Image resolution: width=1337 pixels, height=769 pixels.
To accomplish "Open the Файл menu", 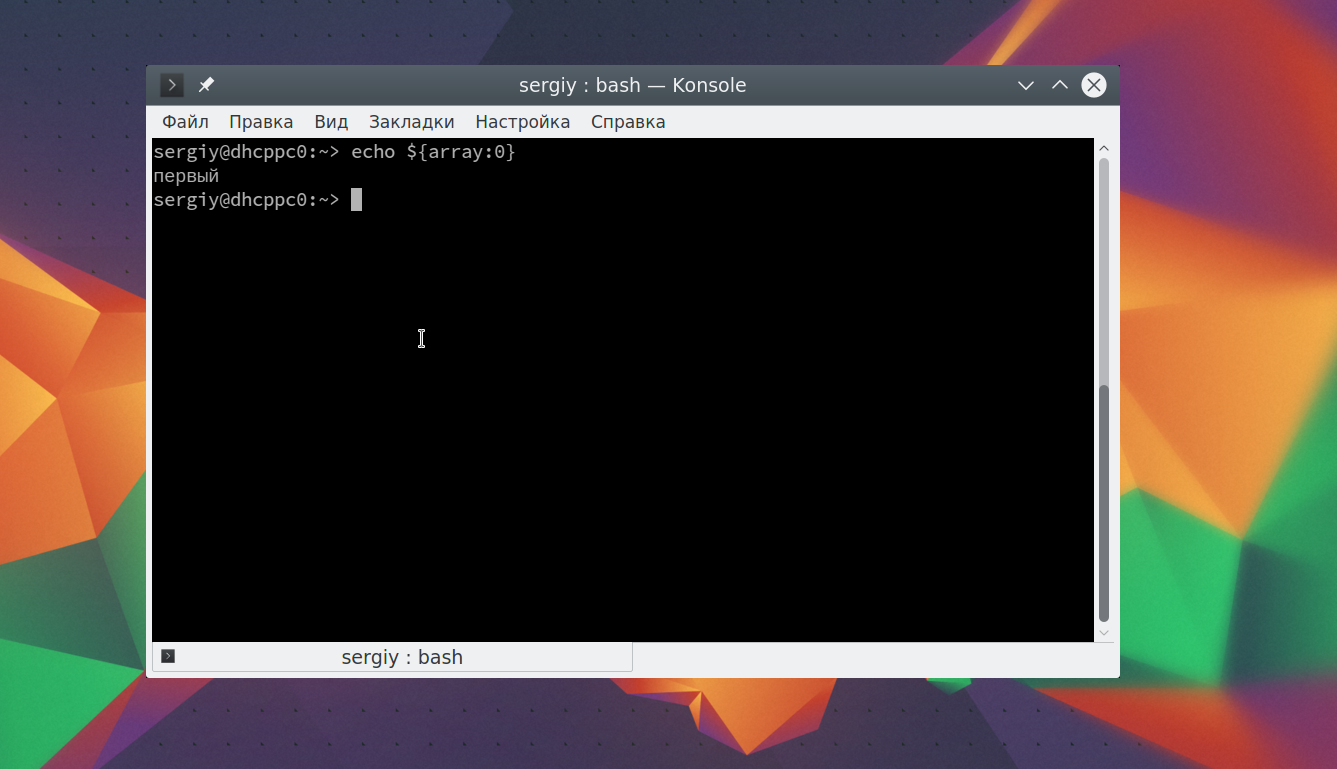I will pos(185,122).
